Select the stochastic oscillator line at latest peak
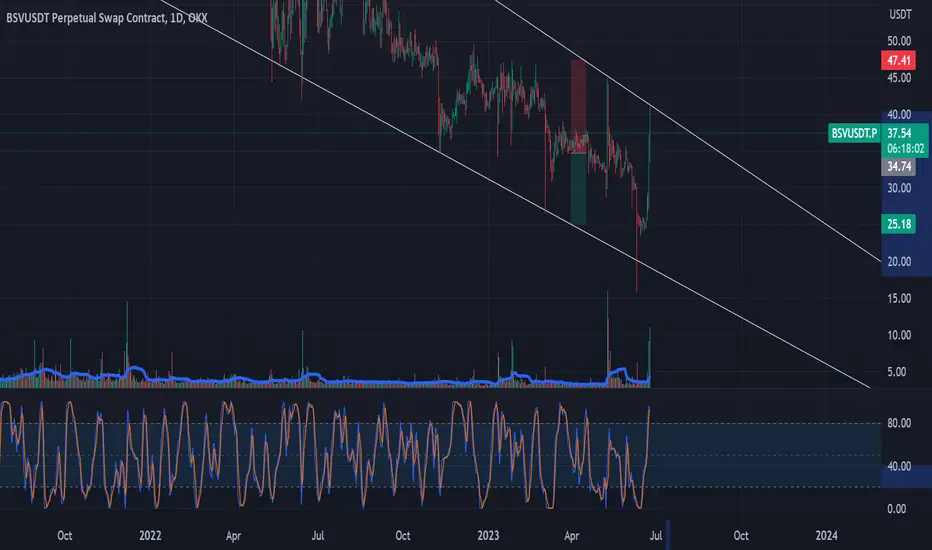 pyautogui.click(x=649, y=410)
